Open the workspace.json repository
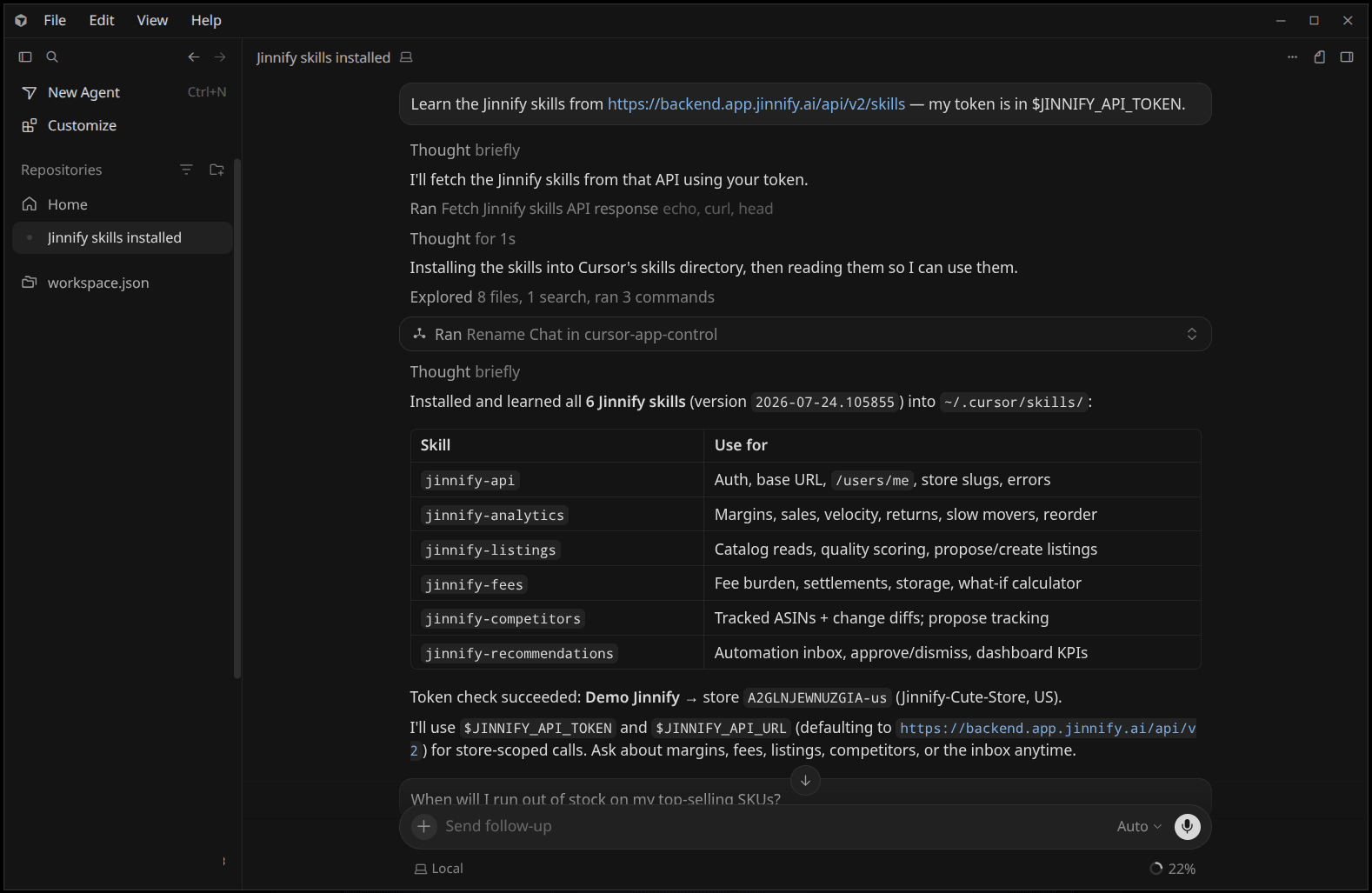 [123, 282]
